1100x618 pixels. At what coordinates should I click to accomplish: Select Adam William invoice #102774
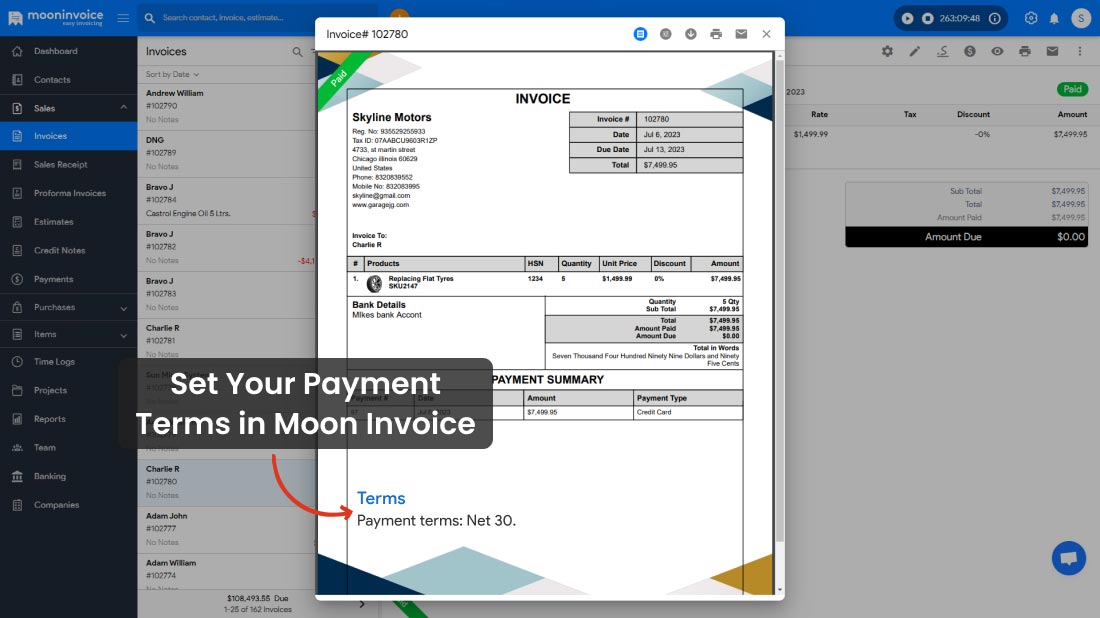click(227, 572)
